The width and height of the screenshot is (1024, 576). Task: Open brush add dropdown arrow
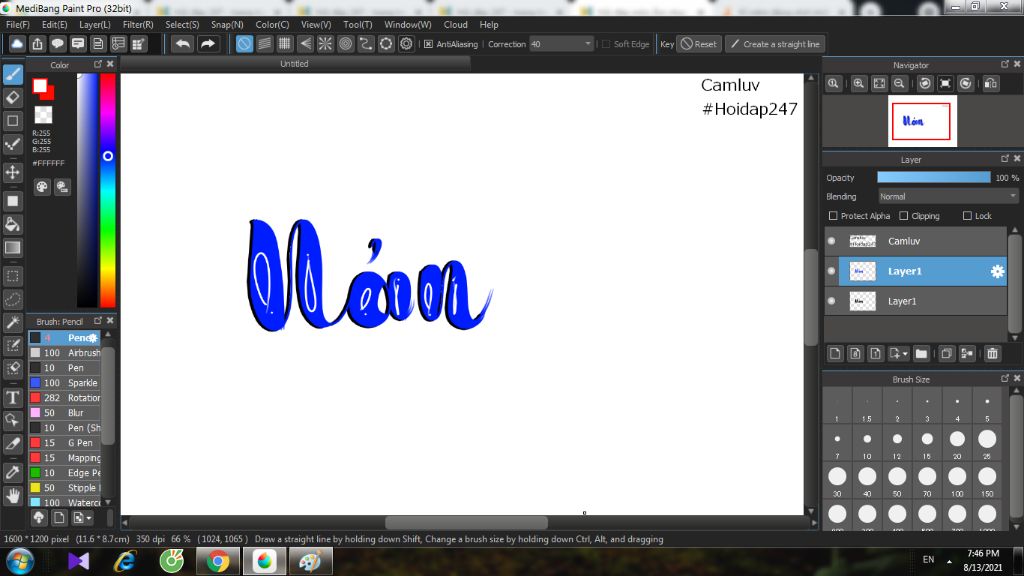click(x=89, y=518)
